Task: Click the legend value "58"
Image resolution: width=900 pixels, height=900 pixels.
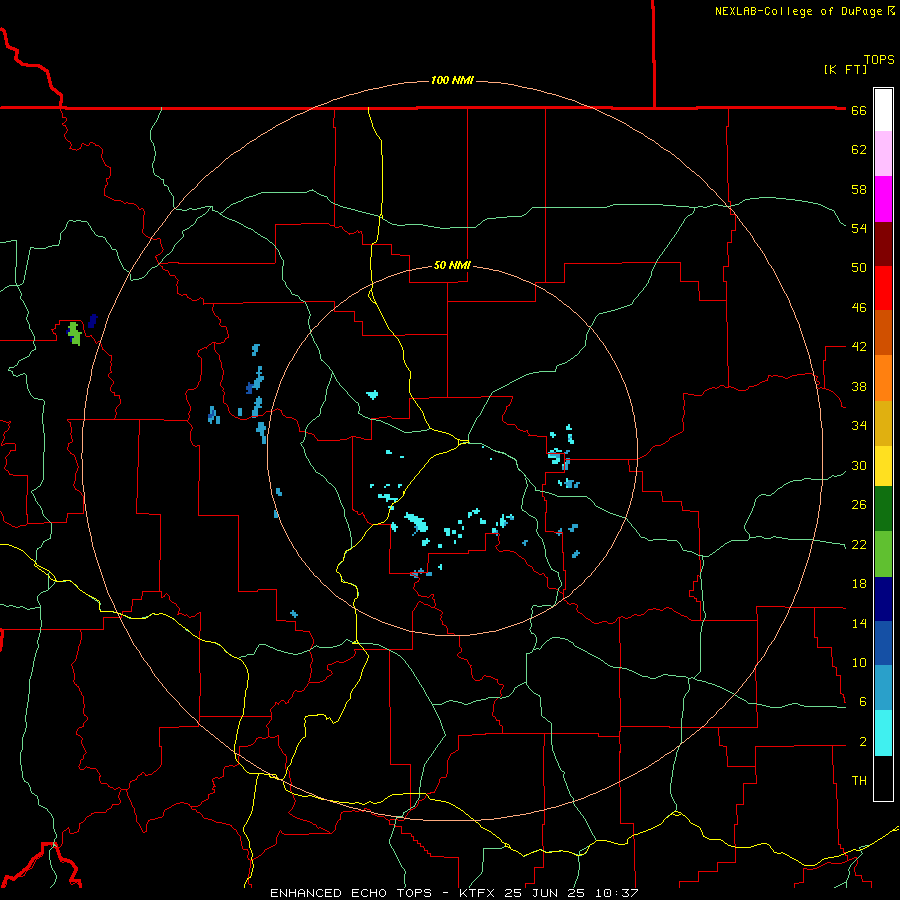Action: (x=859, y=189)
